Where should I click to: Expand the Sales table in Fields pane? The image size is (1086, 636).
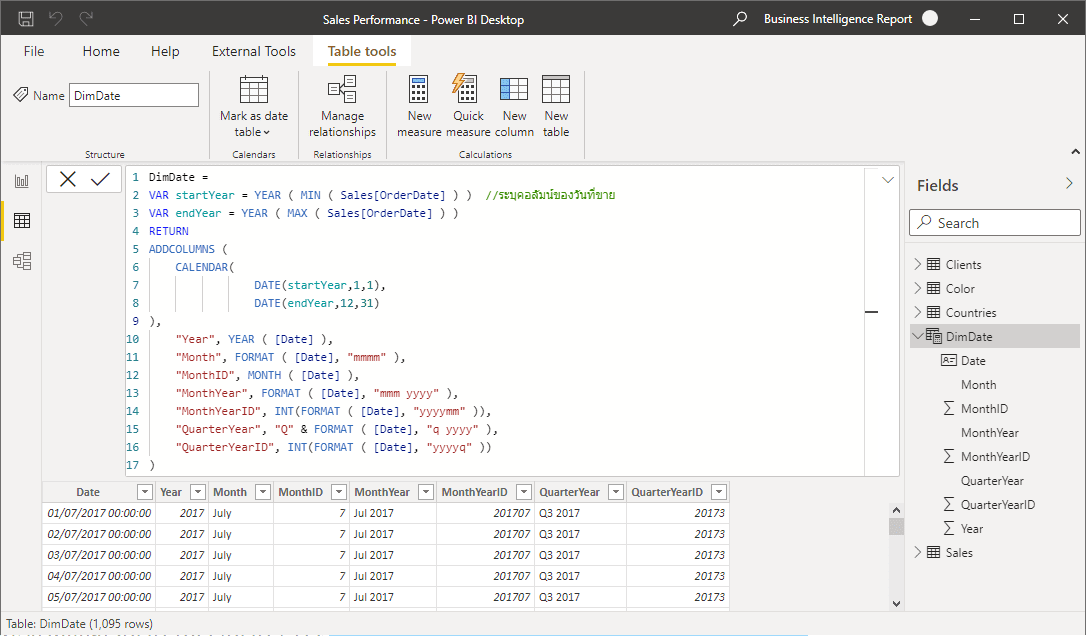[917, 552]
